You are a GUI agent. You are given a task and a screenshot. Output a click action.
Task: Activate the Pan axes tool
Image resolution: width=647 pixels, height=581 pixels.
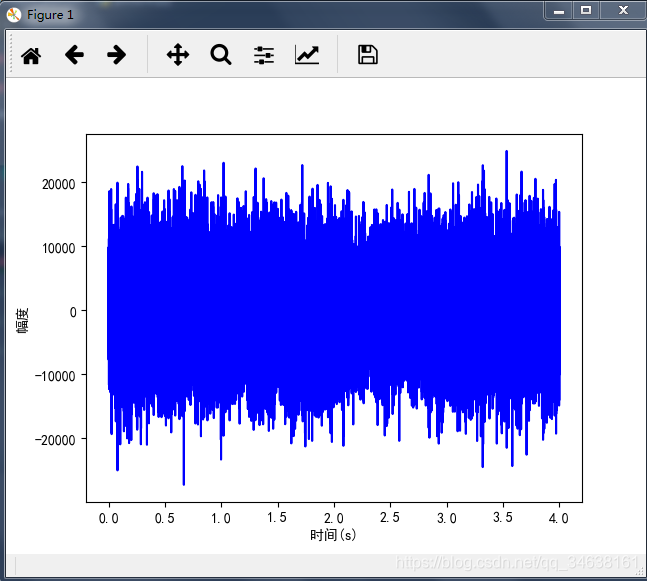tap(178, 54)
